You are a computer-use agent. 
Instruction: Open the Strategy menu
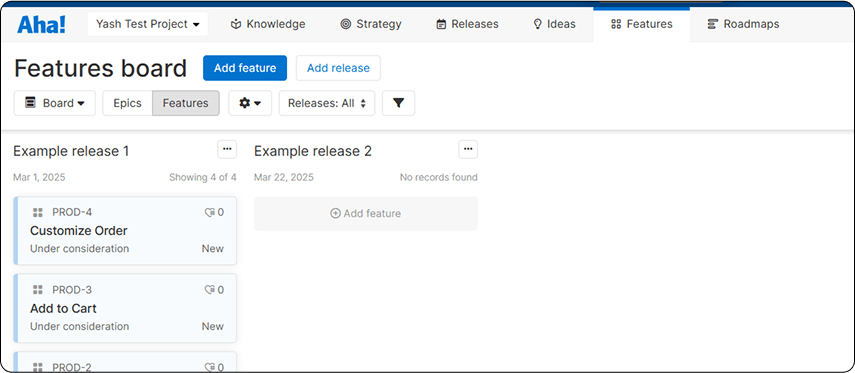coord(371,24)
